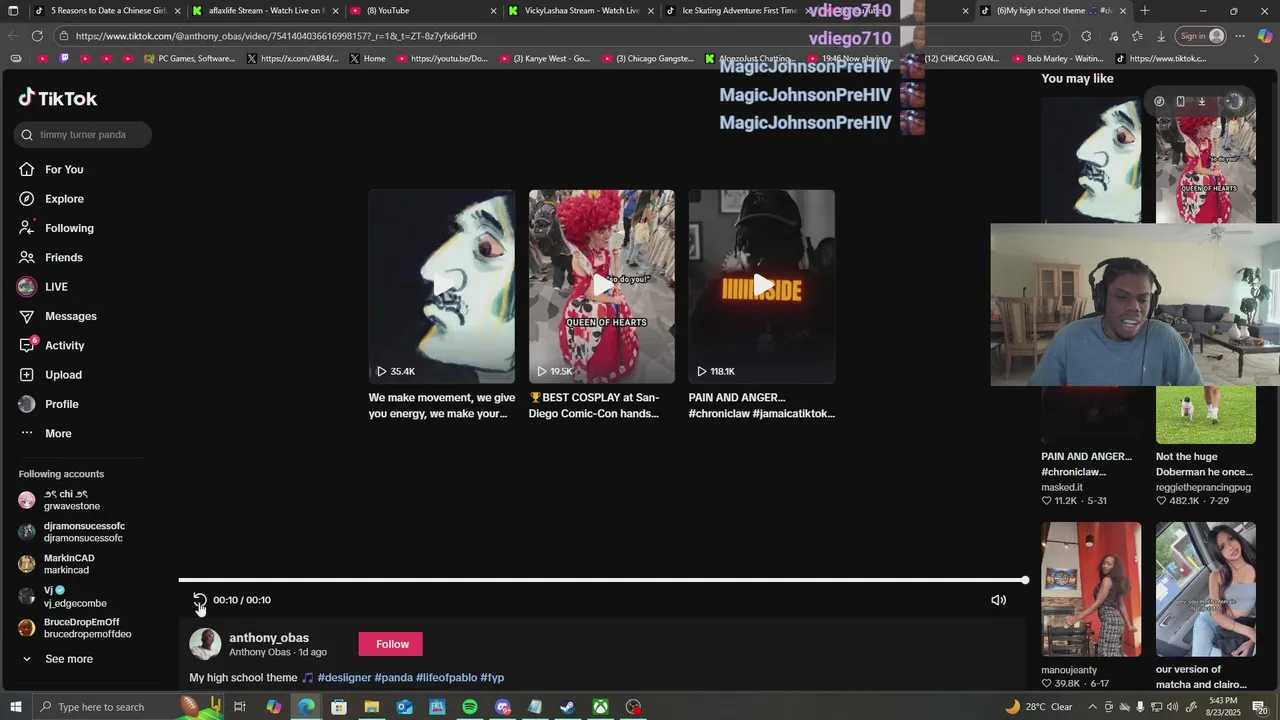Refresh the browser page
This screenshot has height=720, width=1280.
37,36
